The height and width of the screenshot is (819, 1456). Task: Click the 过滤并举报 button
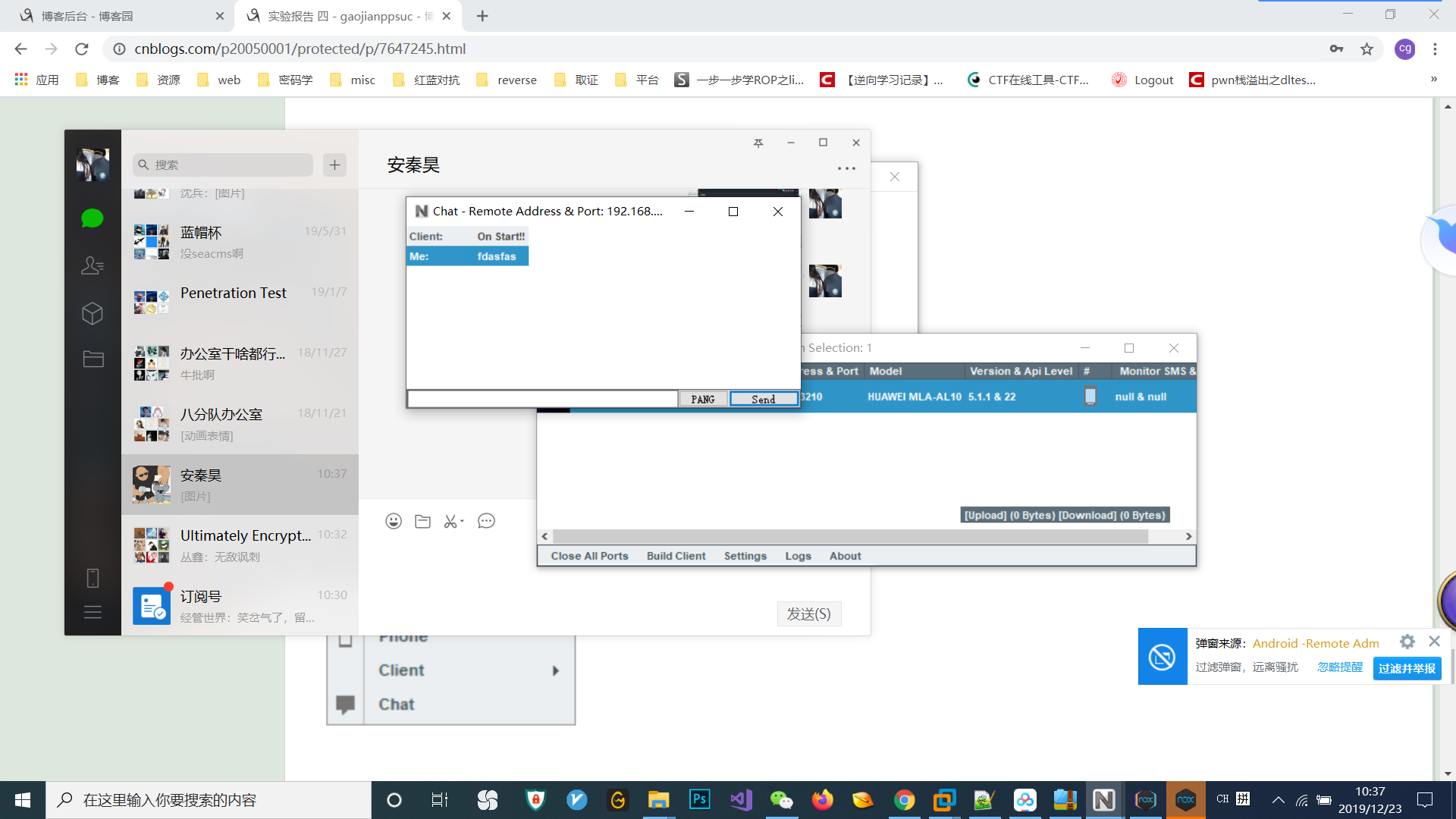1407,668
